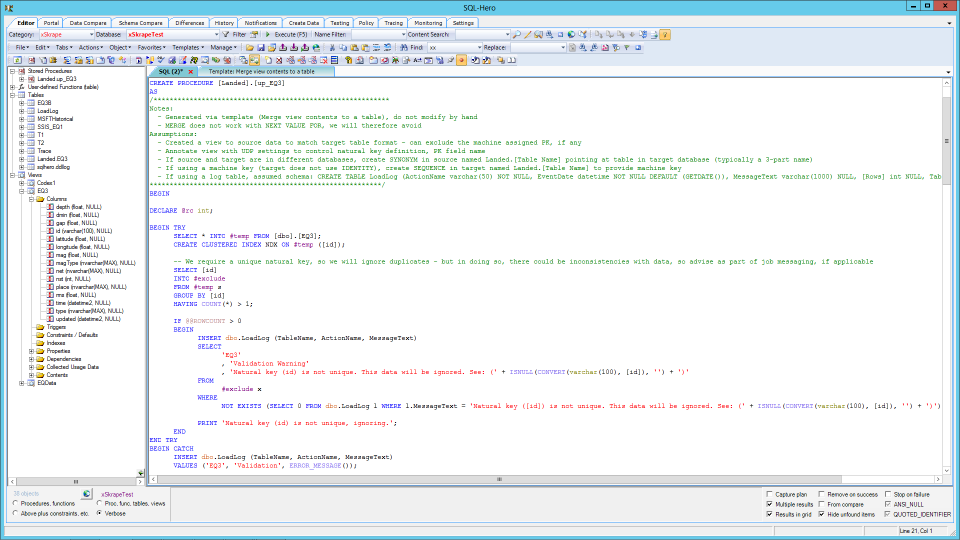Select the LoadLog table in tree
The image size is (960, 540).
[x=47, y=111]
